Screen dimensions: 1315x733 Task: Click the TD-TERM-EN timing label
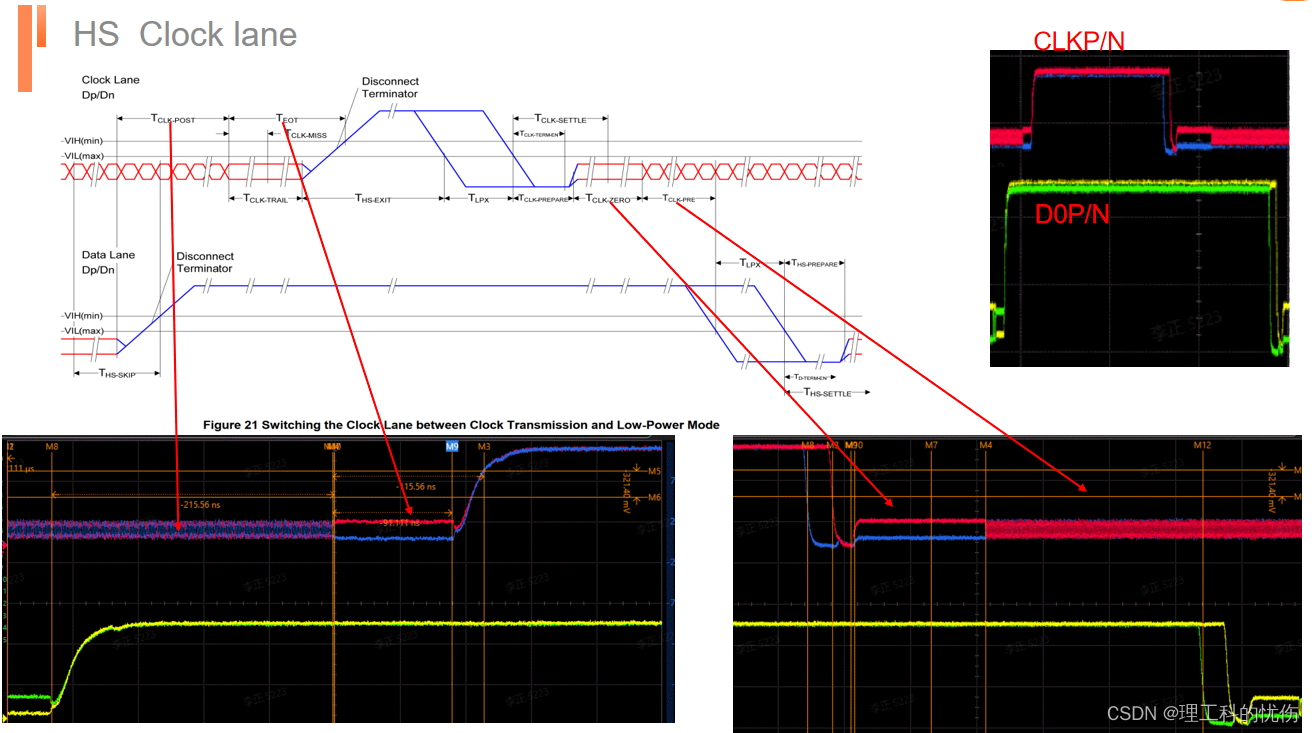coord(810,377)
